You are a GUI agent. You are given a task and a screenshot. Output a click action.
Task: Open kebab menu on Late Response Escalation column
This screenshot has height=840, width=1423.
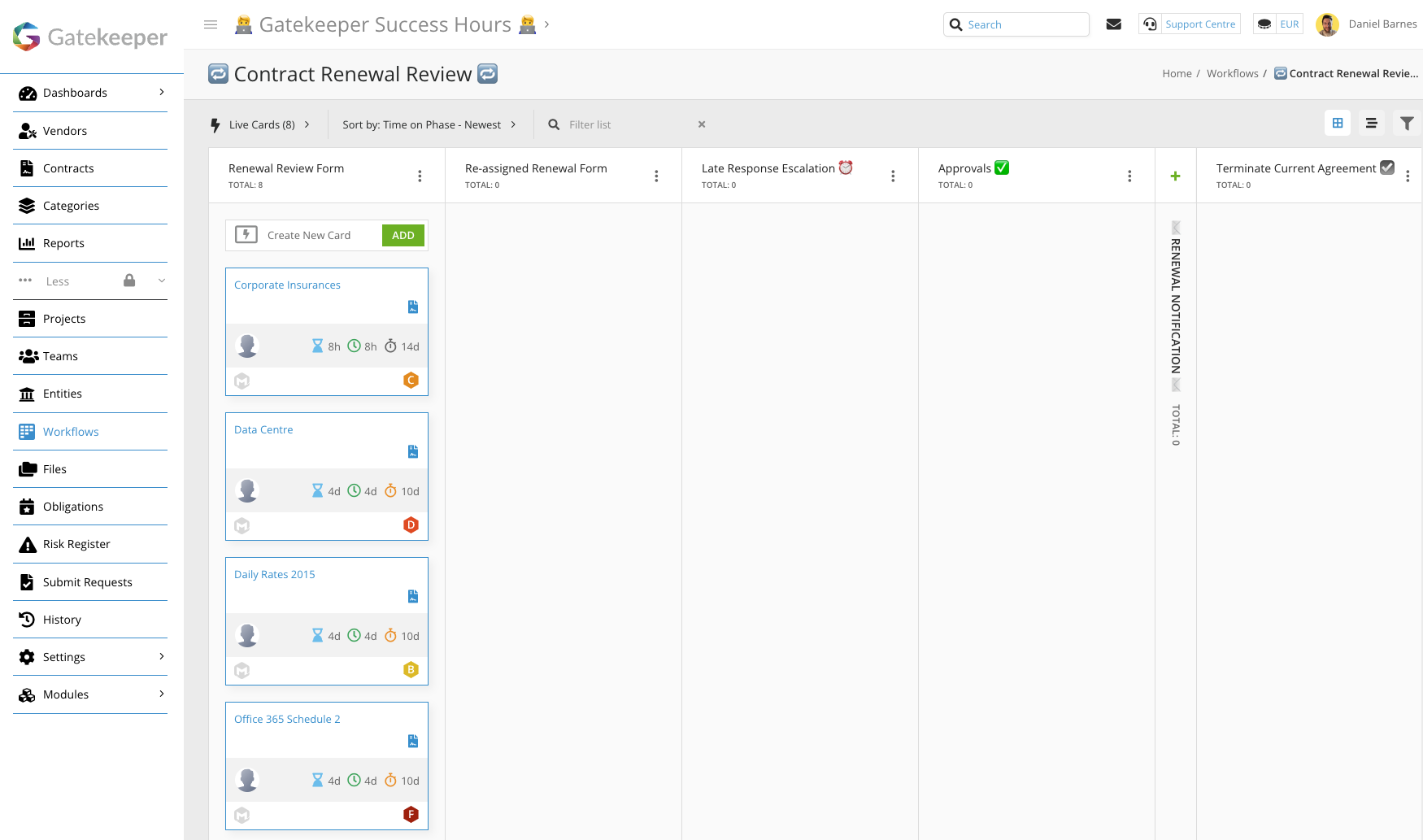point(892,175)
